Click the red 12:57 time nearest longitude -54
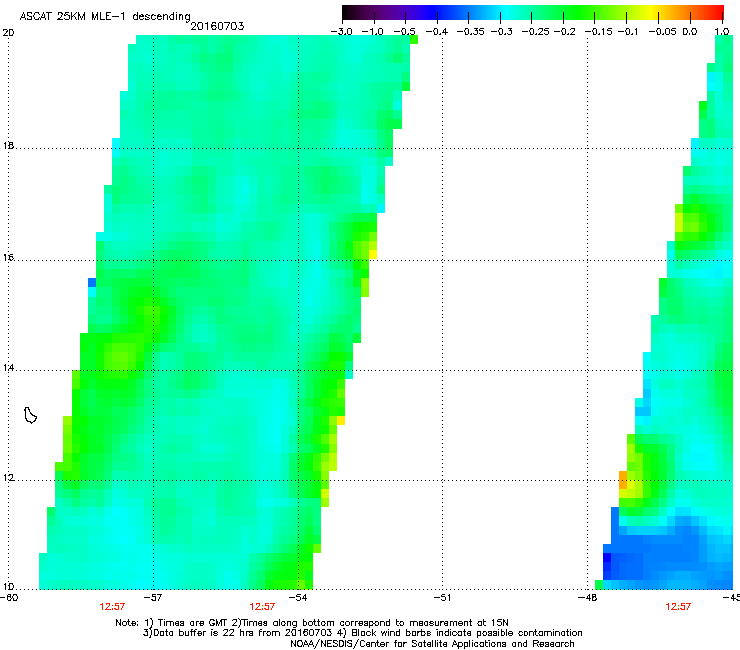Viewport: 740px width, 650px height. [x=262, y=607]
